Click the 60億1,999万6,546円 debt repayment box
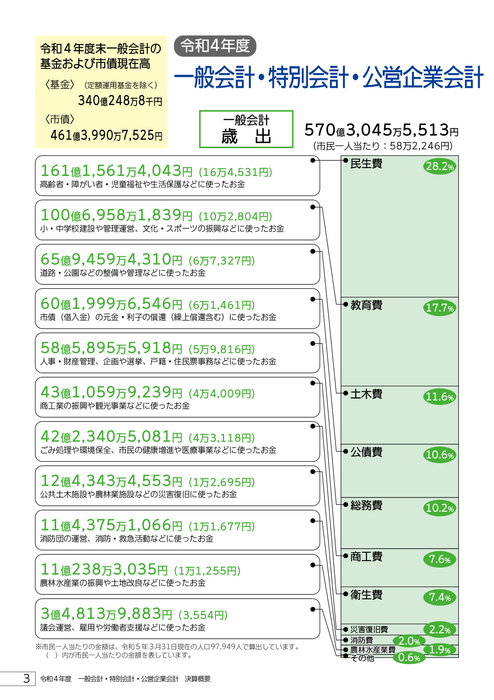 [x=178, y=308]
